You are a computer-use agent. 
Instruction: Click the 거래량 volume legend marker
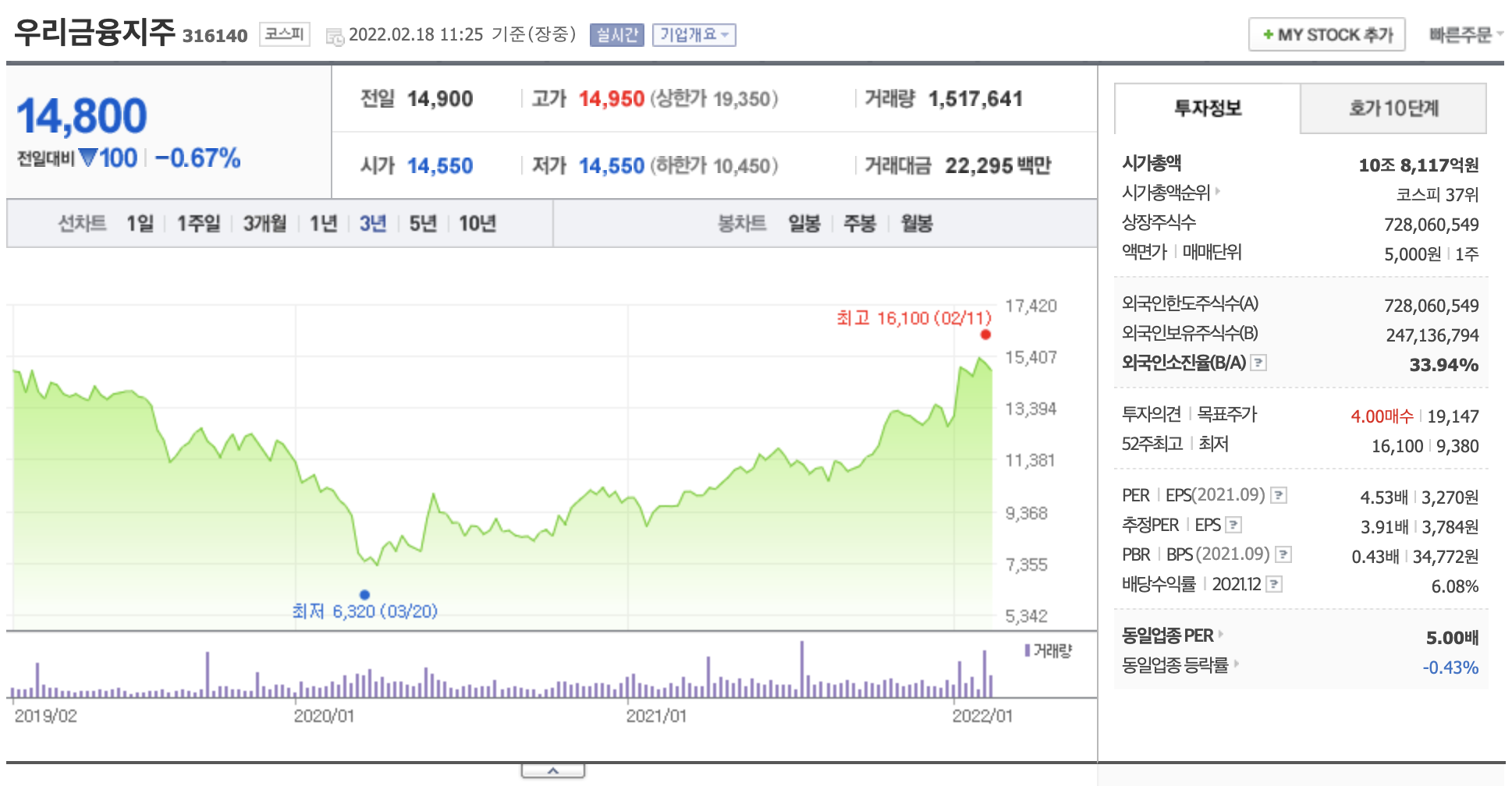pyautogui.click(x=1028, y=650)
